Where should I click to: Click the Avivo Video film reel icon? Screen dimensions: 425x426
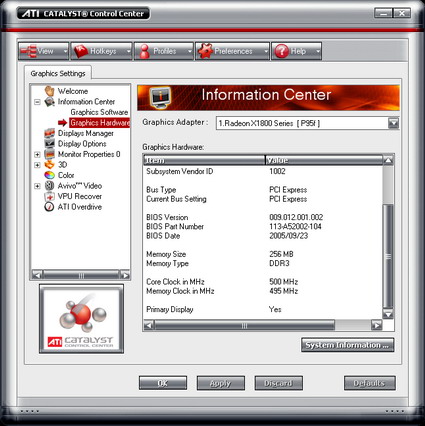click(x=49, y=186)
